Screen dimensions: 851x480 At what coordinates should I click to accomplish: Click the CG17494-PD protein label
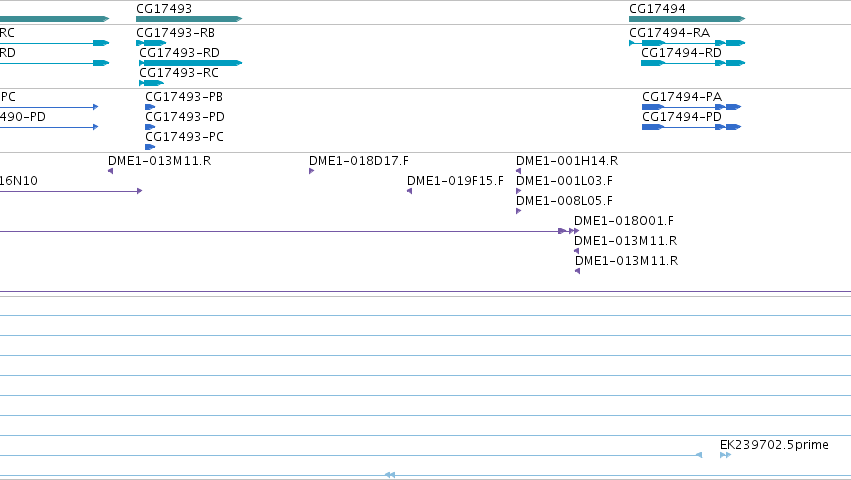point(682,117)
